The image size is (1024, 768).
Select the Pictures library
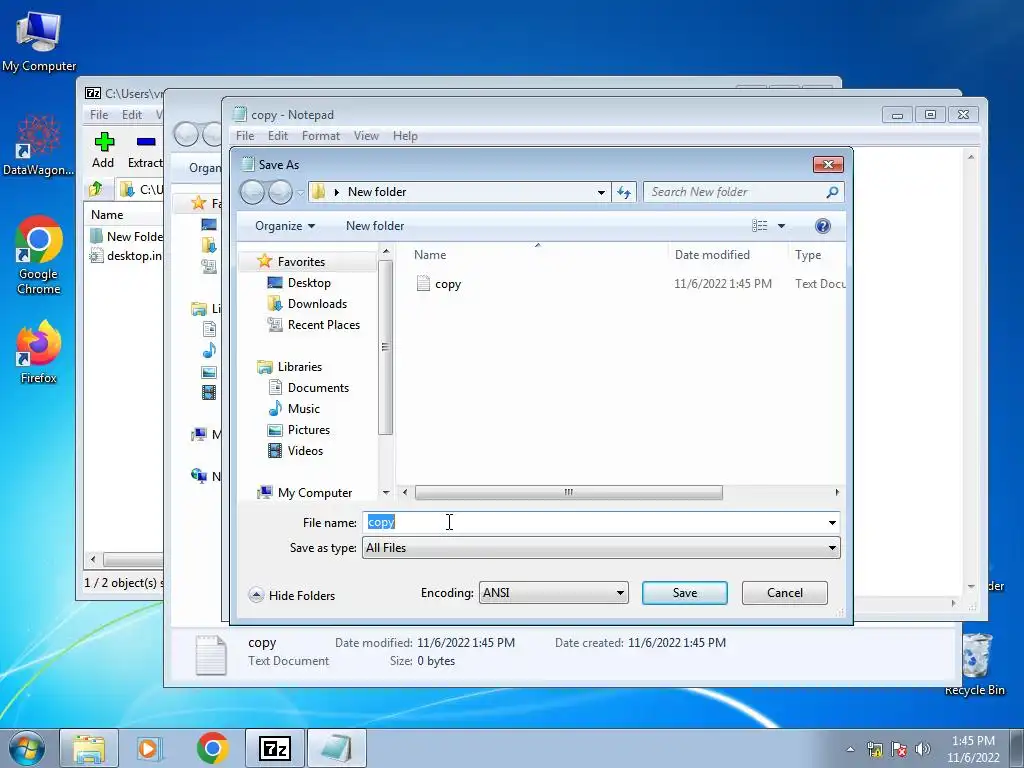pyautogui.click(x=309, y=430)
